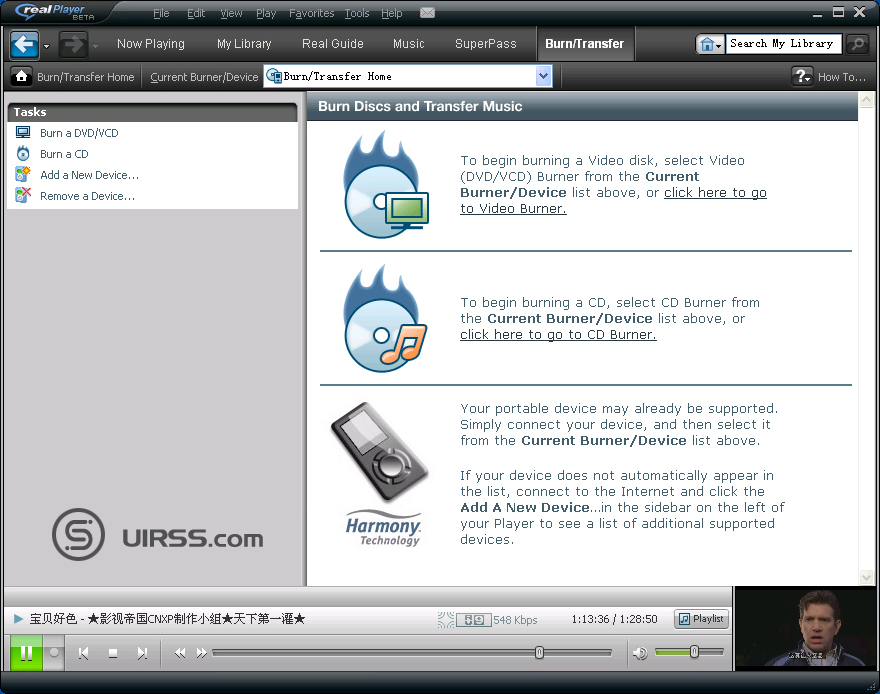The image size is (880, 694).
Task: Skip to the next clip
Action: point(142,653)
